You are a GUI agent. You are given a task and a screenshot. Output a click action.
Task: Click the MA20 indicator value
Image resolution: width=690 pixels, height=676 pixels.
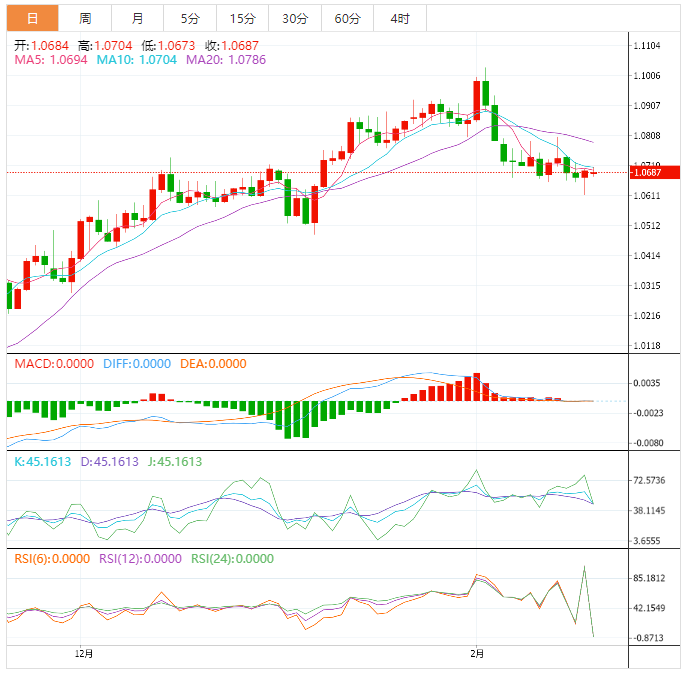tap(226, 61)
